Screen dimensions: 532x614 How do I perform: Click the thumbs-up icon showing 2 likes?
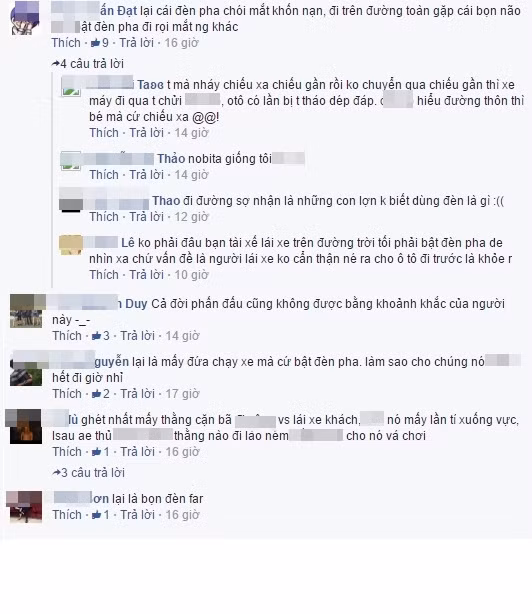click(x=96, y=394)
